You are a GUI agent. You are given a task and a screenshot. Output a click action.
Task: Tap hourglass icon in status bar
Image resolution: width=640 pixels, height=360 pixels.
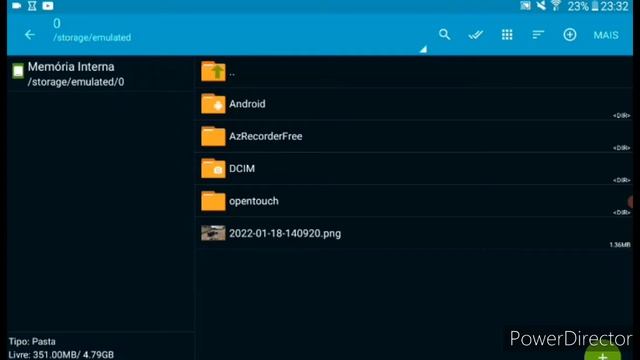click(x=32, y=6)
